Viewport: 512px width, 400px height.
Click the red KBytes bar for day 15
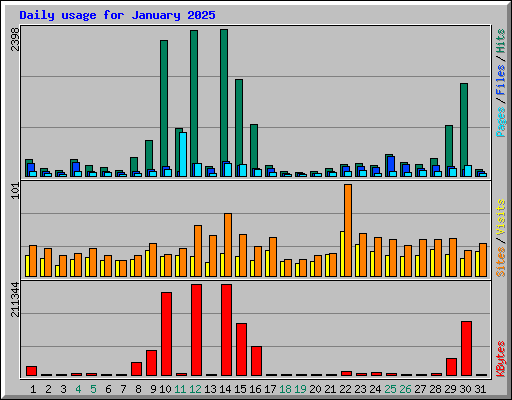pos(241,349)
